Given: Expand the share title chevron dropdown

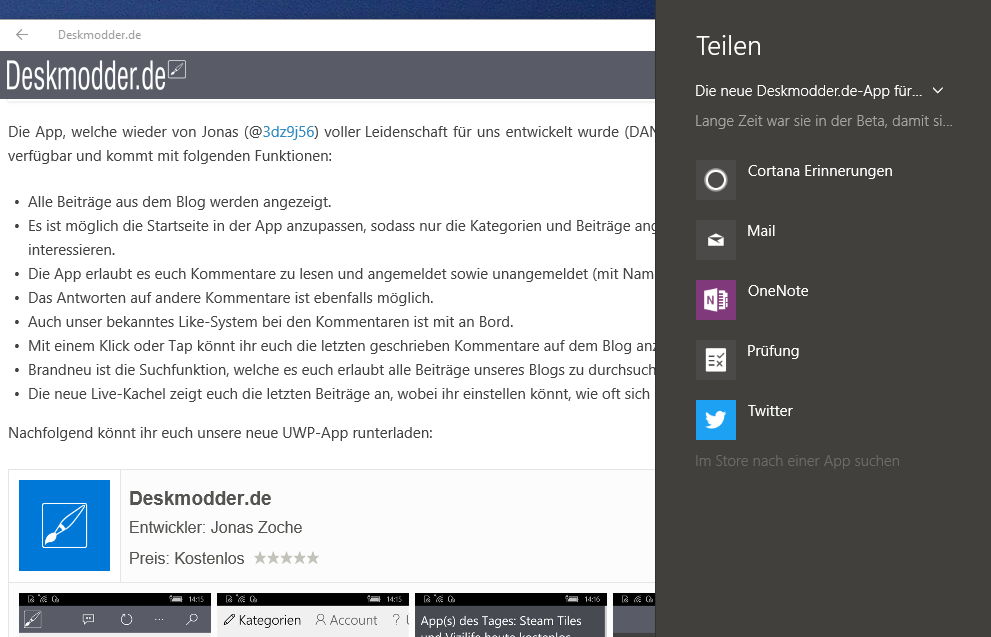Looking at the screenshot, I should tap(938, 90).
